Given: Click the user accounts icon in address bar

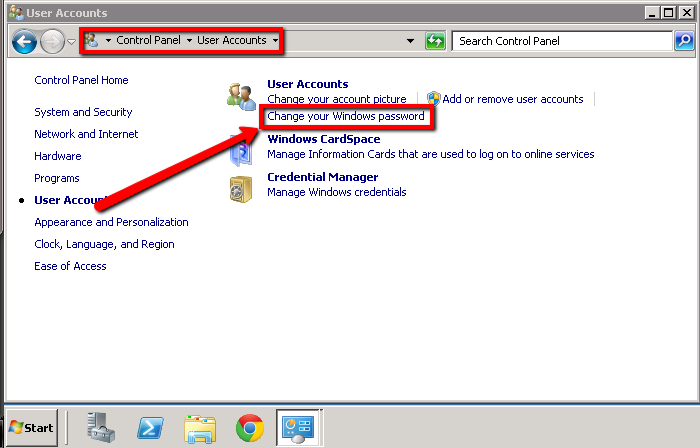Looking at the screenshot, I should pyautogui.click(x=91, y=40).
